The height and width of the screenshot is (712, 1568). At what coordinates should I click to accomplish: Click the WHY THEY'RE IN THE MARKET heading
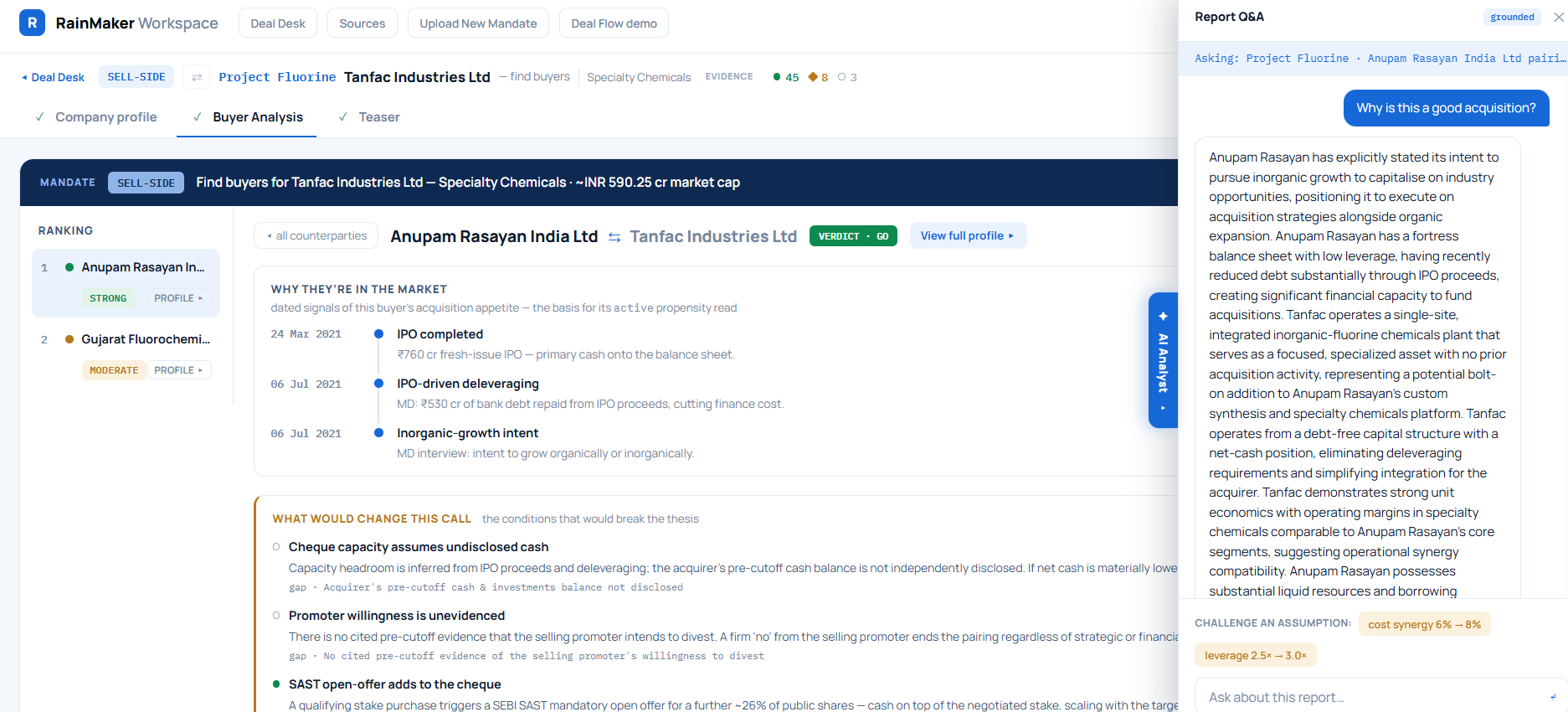pyautogui.click(x=358, y=289)
